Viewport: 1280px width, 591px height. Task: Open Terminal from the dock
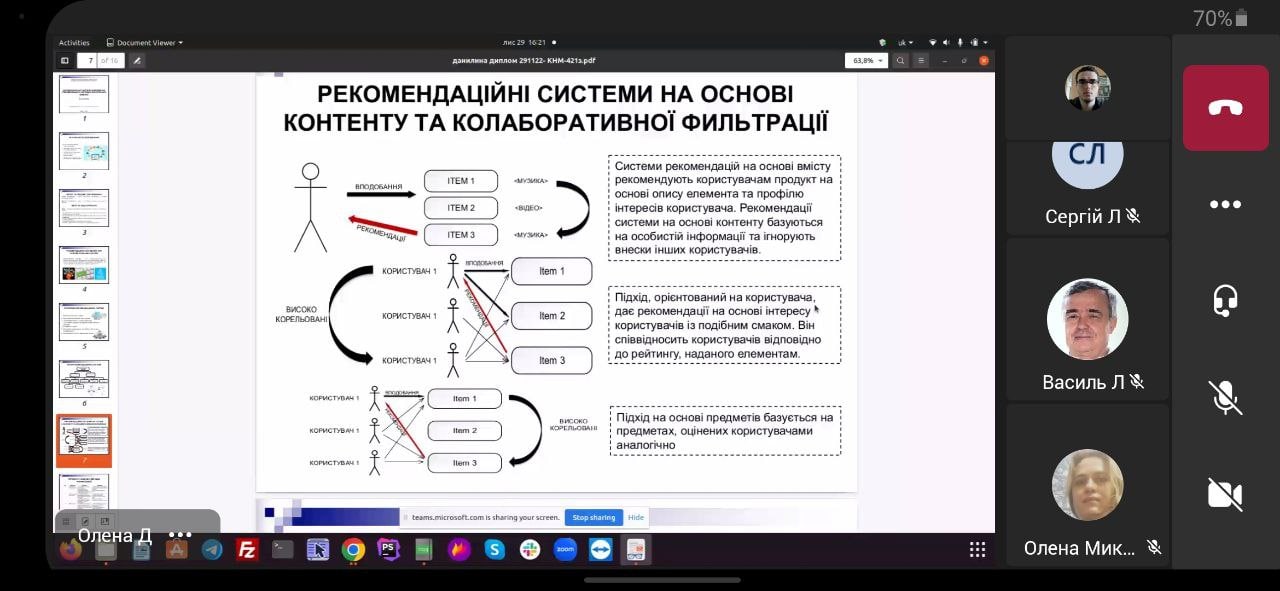point(283,549)
